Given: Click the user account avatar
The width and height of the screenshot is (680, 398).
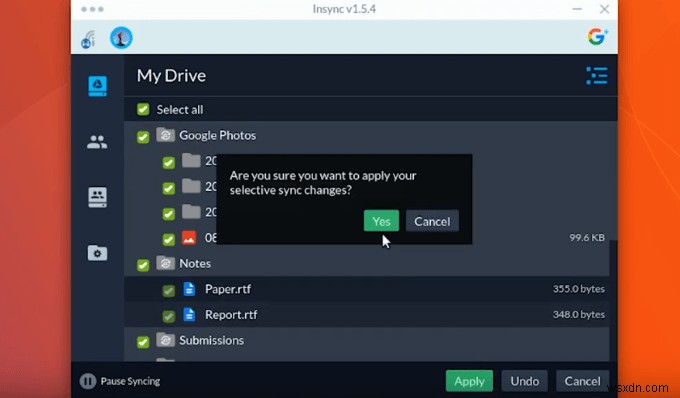Looking at the screenshot, I should (121, 38).
